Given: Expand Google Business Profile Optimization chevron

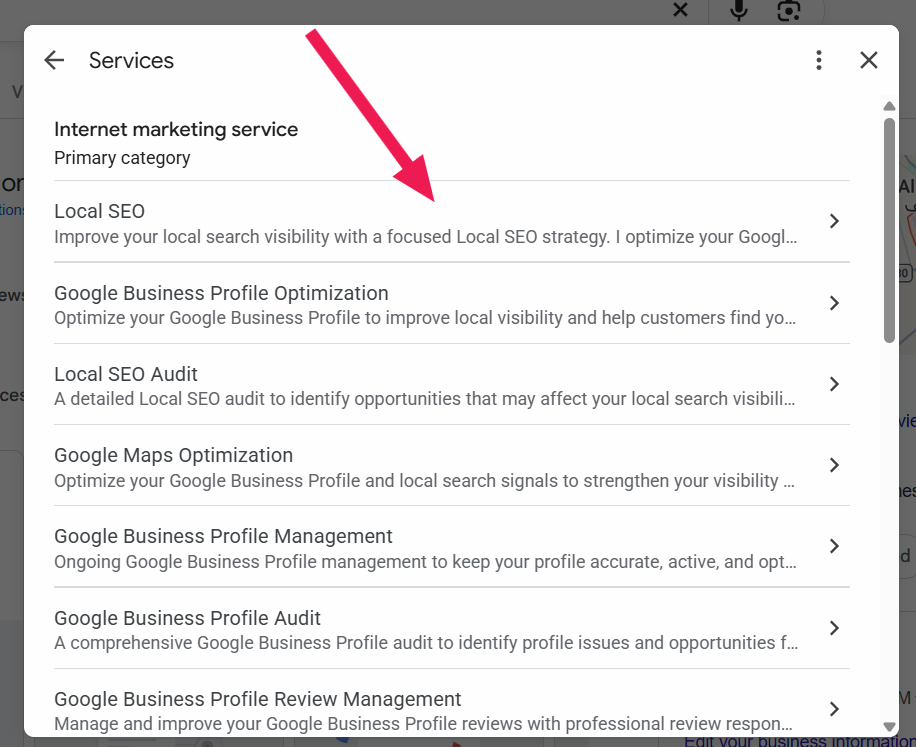Looking at the screenshot, I should (834, 303).
